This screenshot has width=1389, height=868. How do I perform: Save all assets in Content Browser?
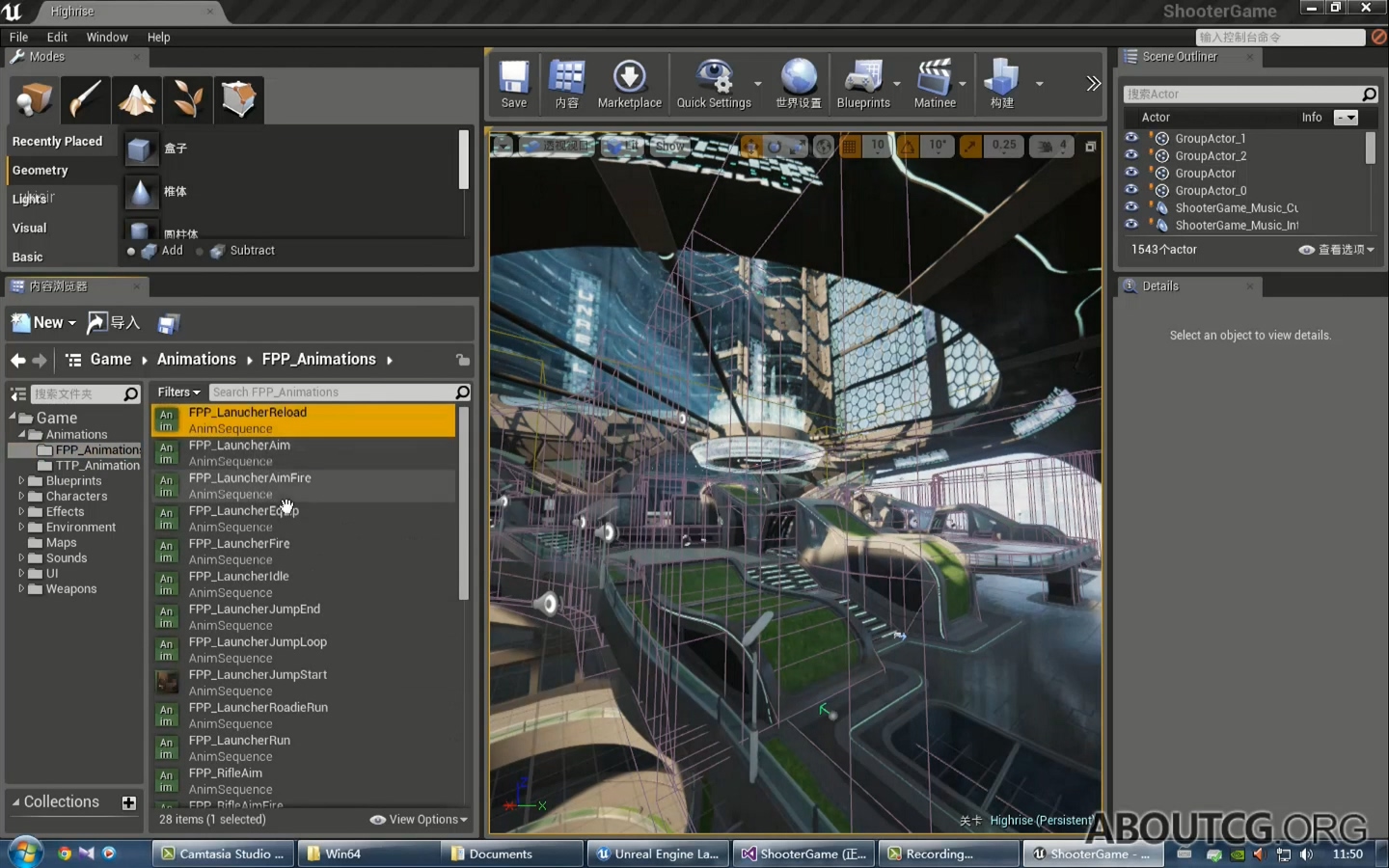click(169, 324)
